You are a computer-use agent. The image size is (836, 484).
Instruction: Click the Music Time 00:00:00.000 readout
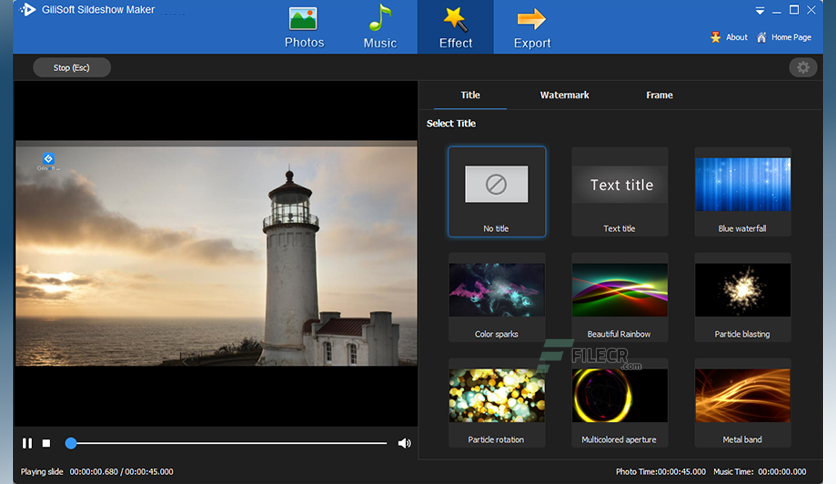(x=760, y=472)
